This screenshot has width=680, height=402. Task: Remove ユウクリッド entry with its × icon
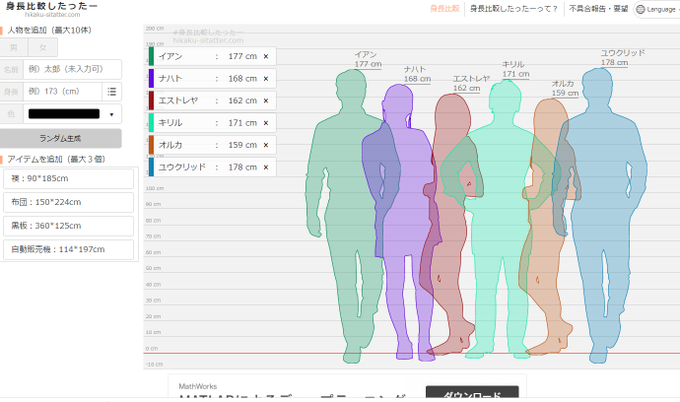tap(266, 167)
